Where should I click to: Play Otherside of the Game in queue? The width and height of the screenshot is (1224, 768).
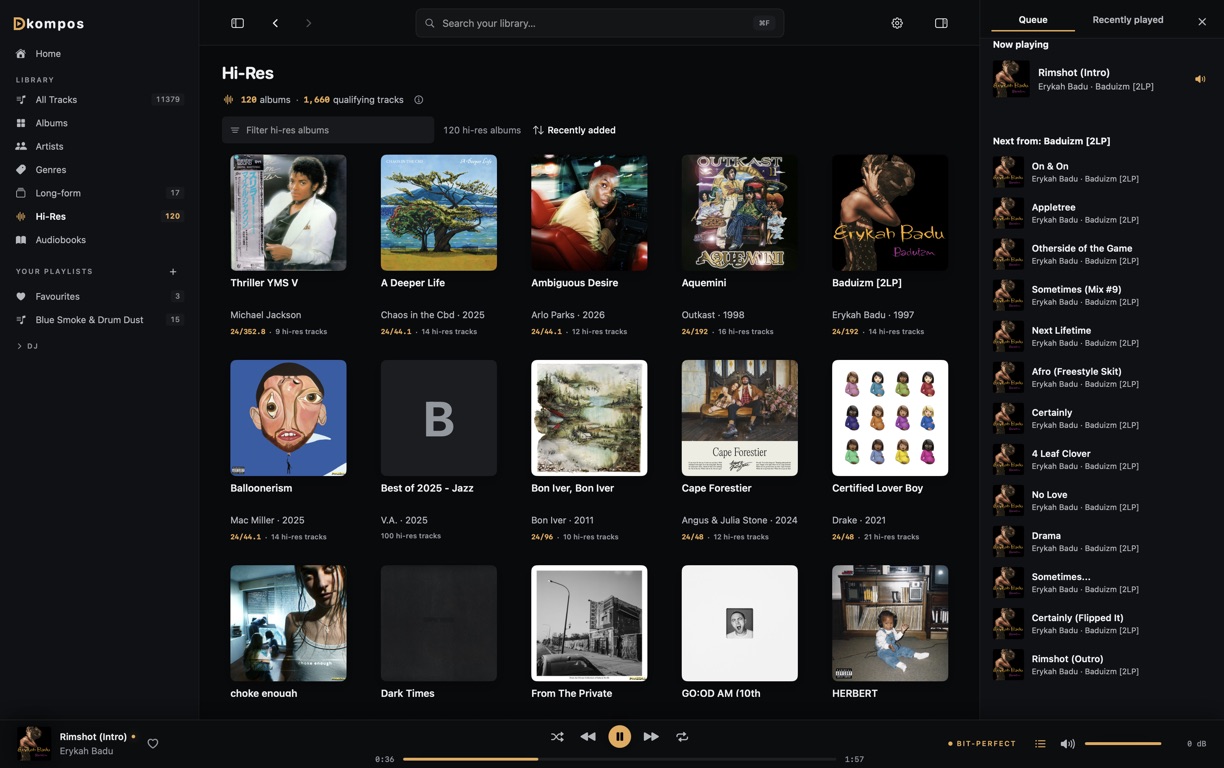tap(1101, 254)
